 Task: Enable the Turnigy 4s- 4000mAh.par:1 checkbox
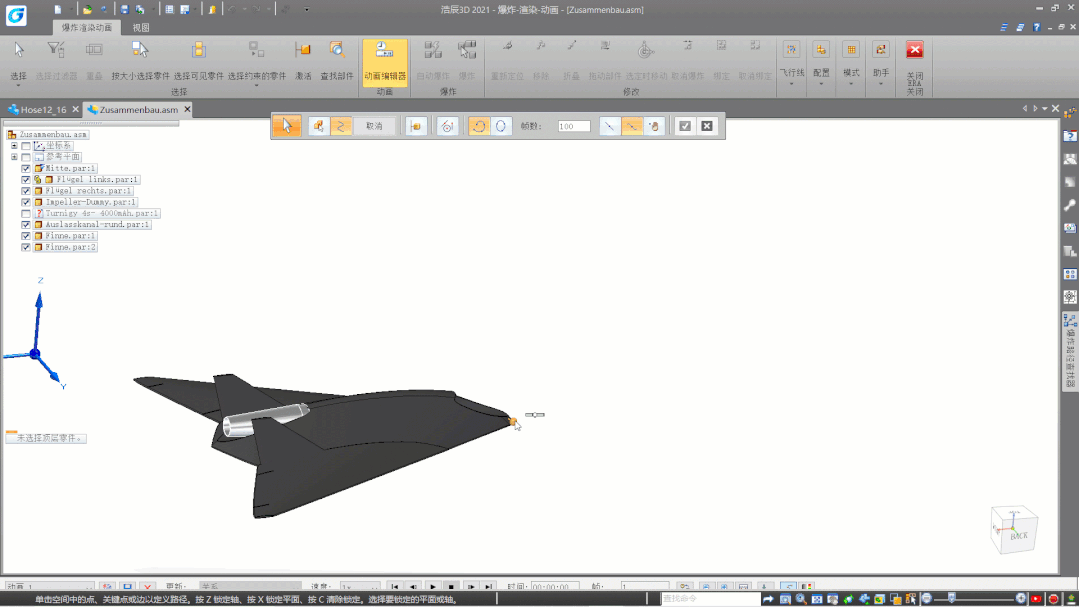point(26,213)
